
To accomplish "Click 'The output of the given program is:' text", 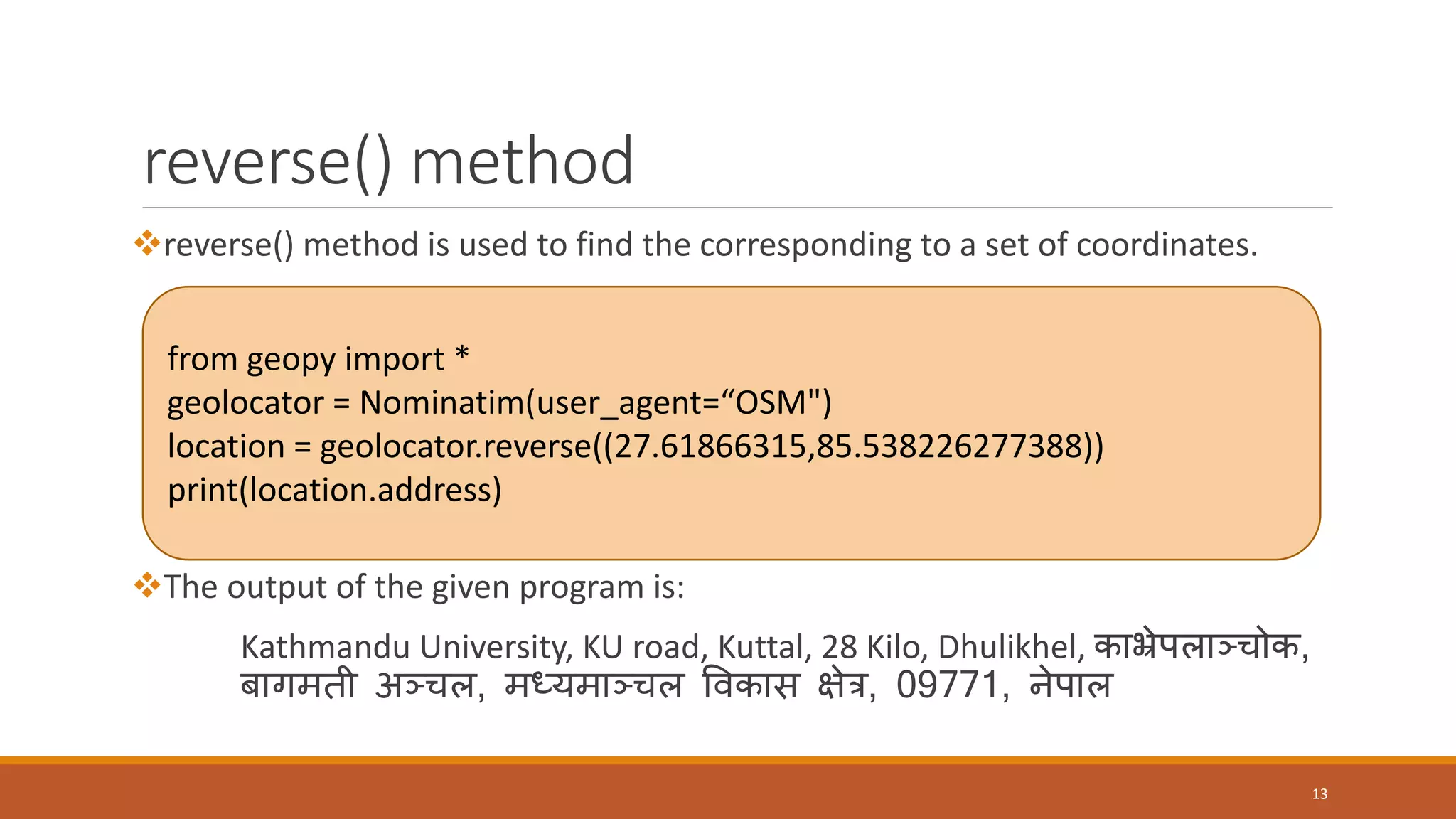I will click(424, 587).
